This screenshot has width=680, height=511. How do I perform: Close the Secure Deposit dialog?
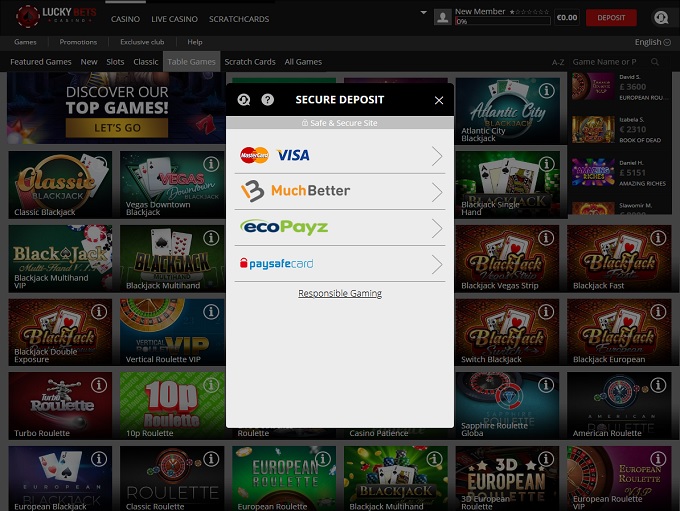438,100
